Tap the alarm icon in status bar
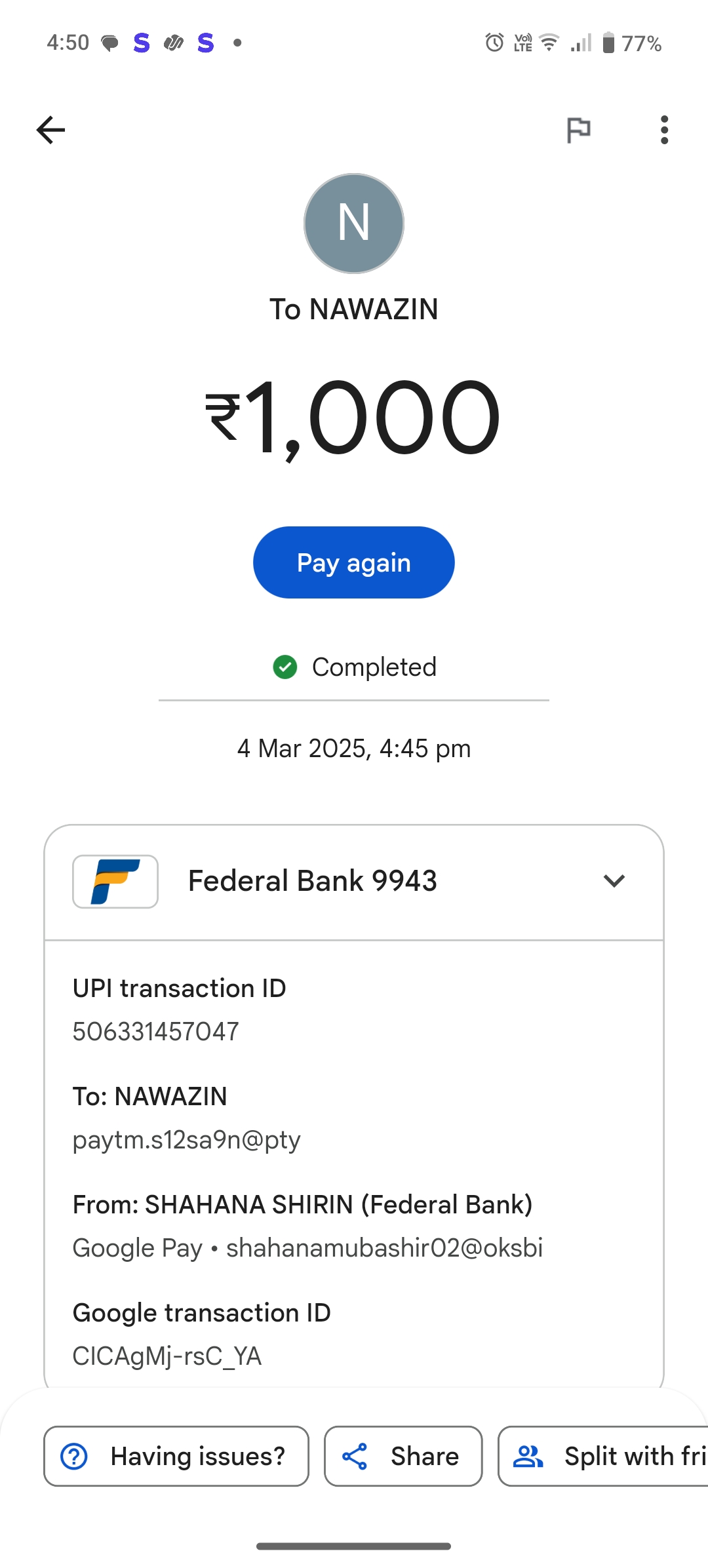708x1568 pixels. (x=494, y=43)
